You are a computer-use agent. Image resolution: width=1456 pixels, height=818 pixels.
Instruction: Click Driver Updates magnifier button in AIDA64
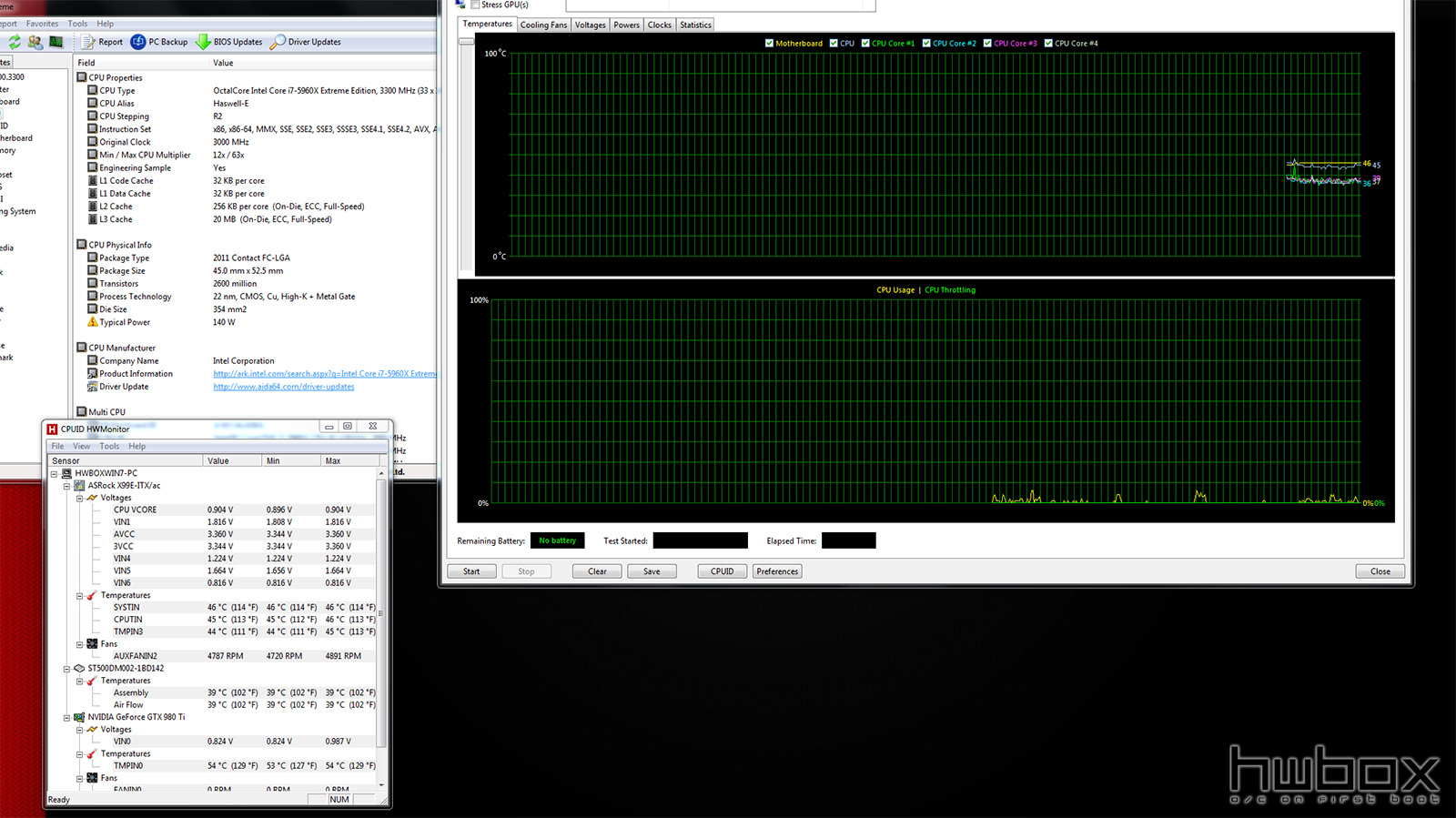(306, 42)
